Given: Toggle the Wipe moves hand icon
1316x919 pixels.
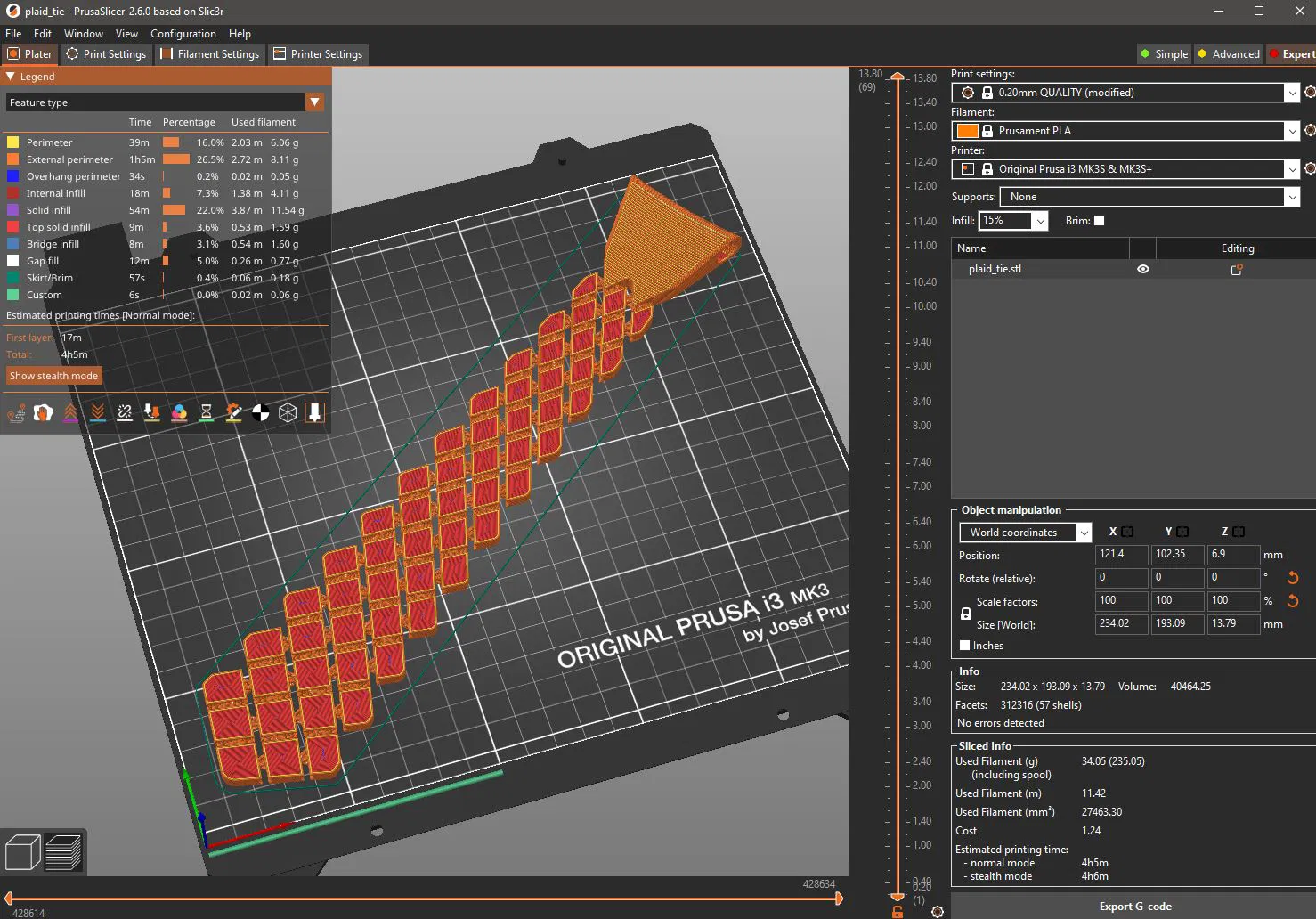Looking at the screenshot, I should click(44, 412).
